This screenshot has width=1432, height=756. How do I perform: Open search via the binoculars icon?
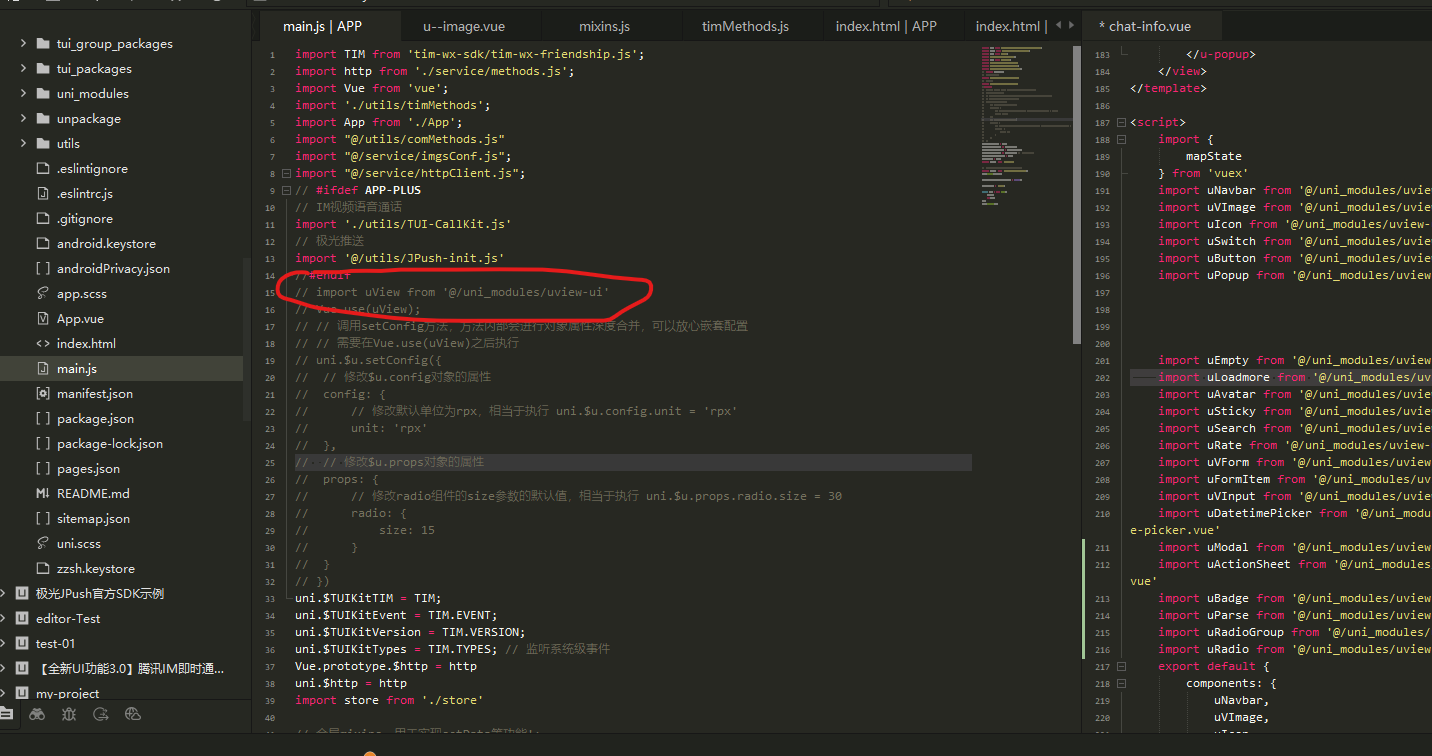point(37,714)
